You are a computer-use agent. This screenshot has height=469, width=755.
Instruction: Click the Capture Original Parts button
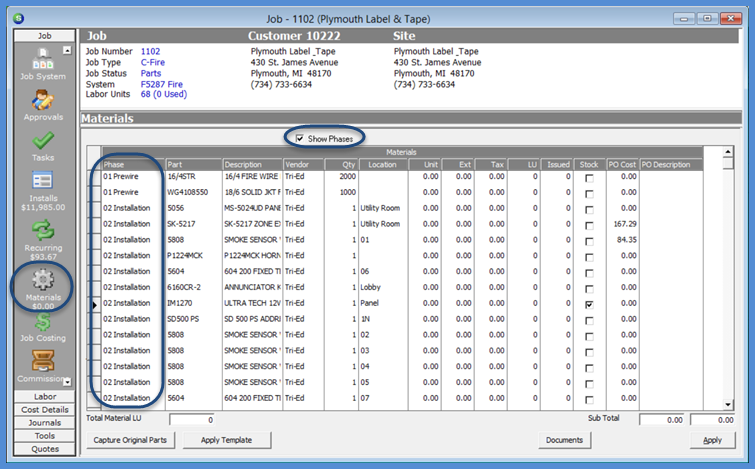coord(131,440)
